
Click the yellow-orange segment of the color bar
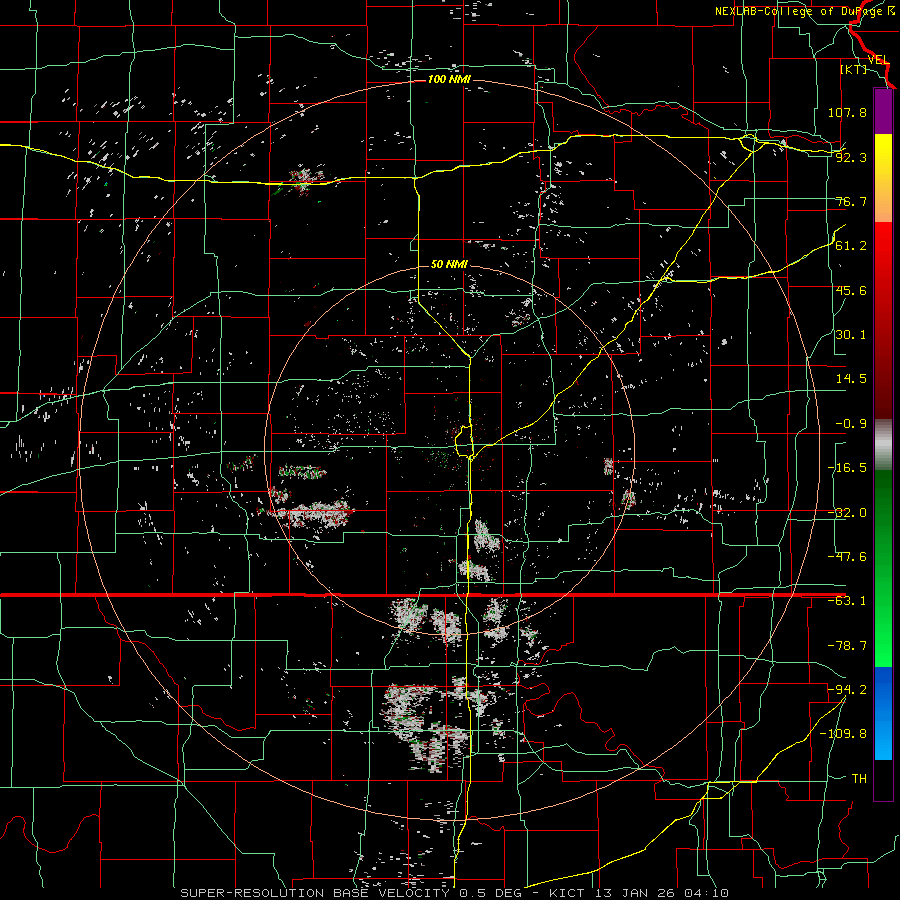[x=883, y=178]
